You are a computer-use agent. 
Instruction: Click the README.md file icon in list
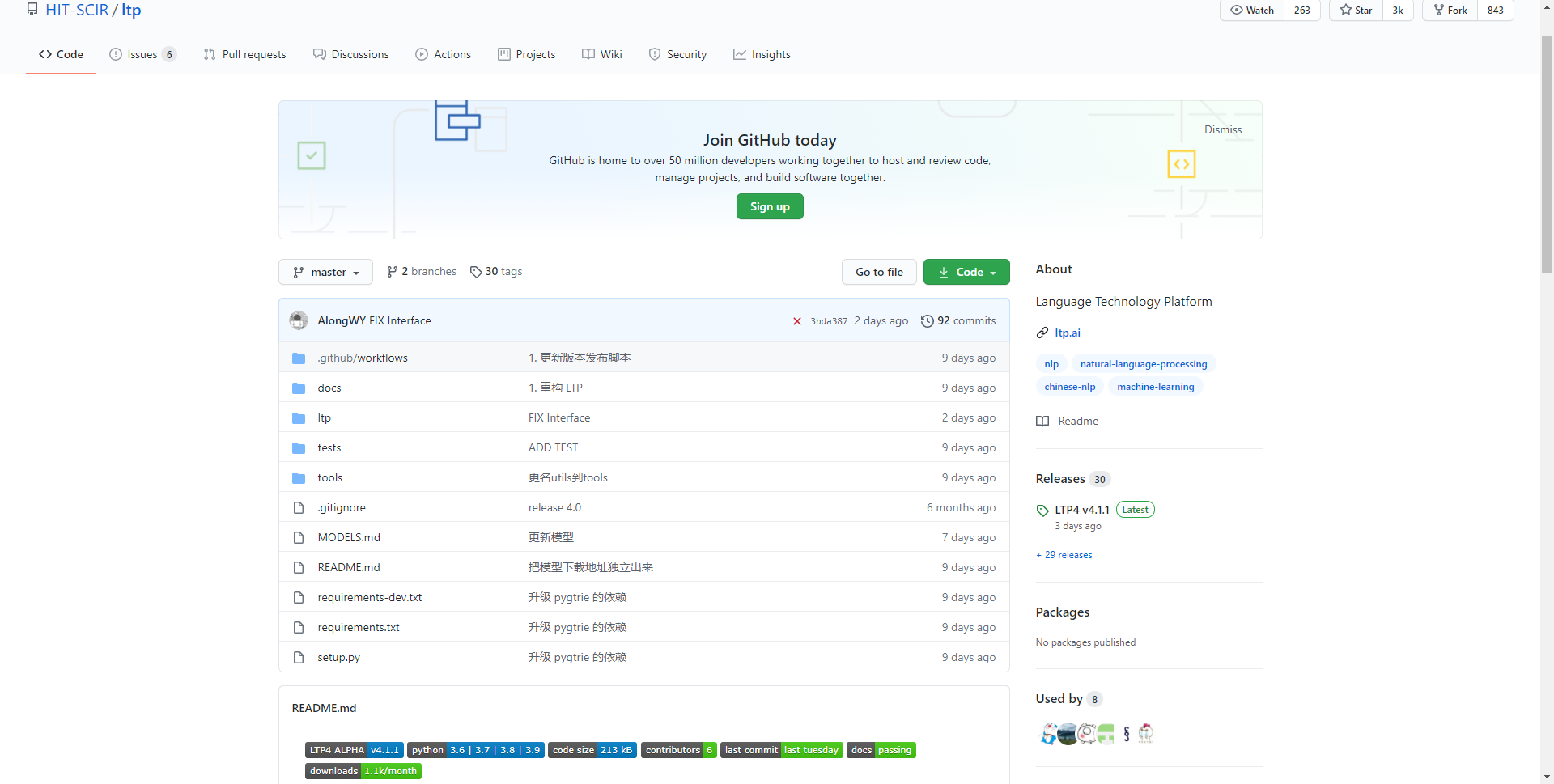click(299, 568)
